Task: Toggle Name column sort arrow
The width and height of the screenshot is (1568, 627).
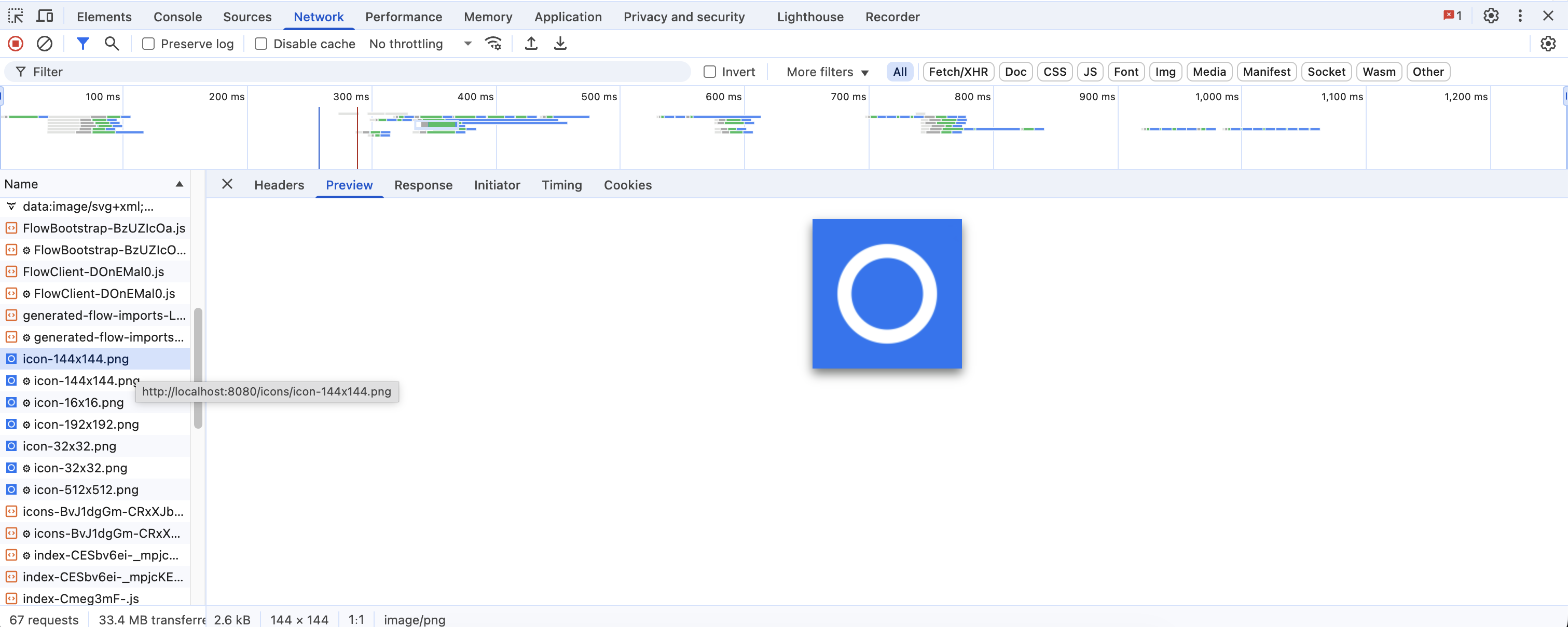Action: [179, 184]
